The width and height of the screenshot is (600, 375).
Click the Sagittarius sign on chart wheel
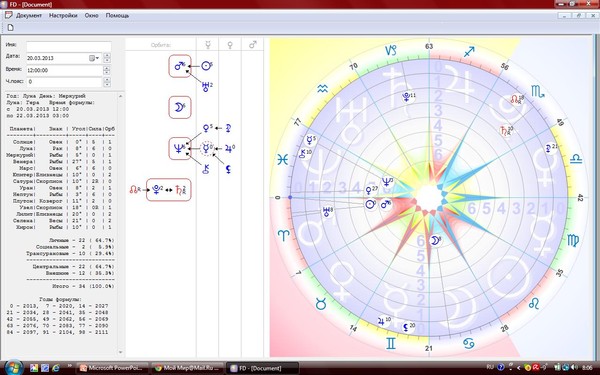tap(469, 52)
